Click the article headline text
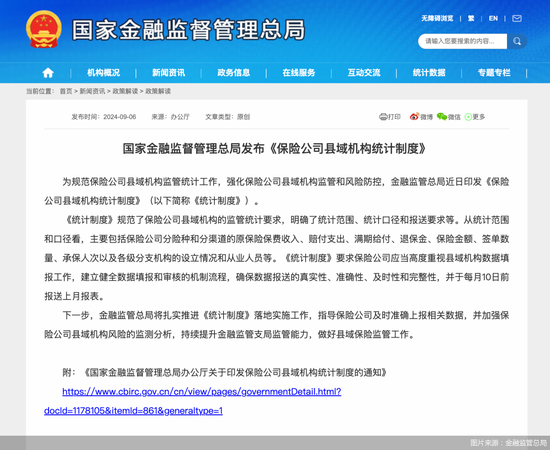Viewport: 550px width, 450px height. (274, 149)
